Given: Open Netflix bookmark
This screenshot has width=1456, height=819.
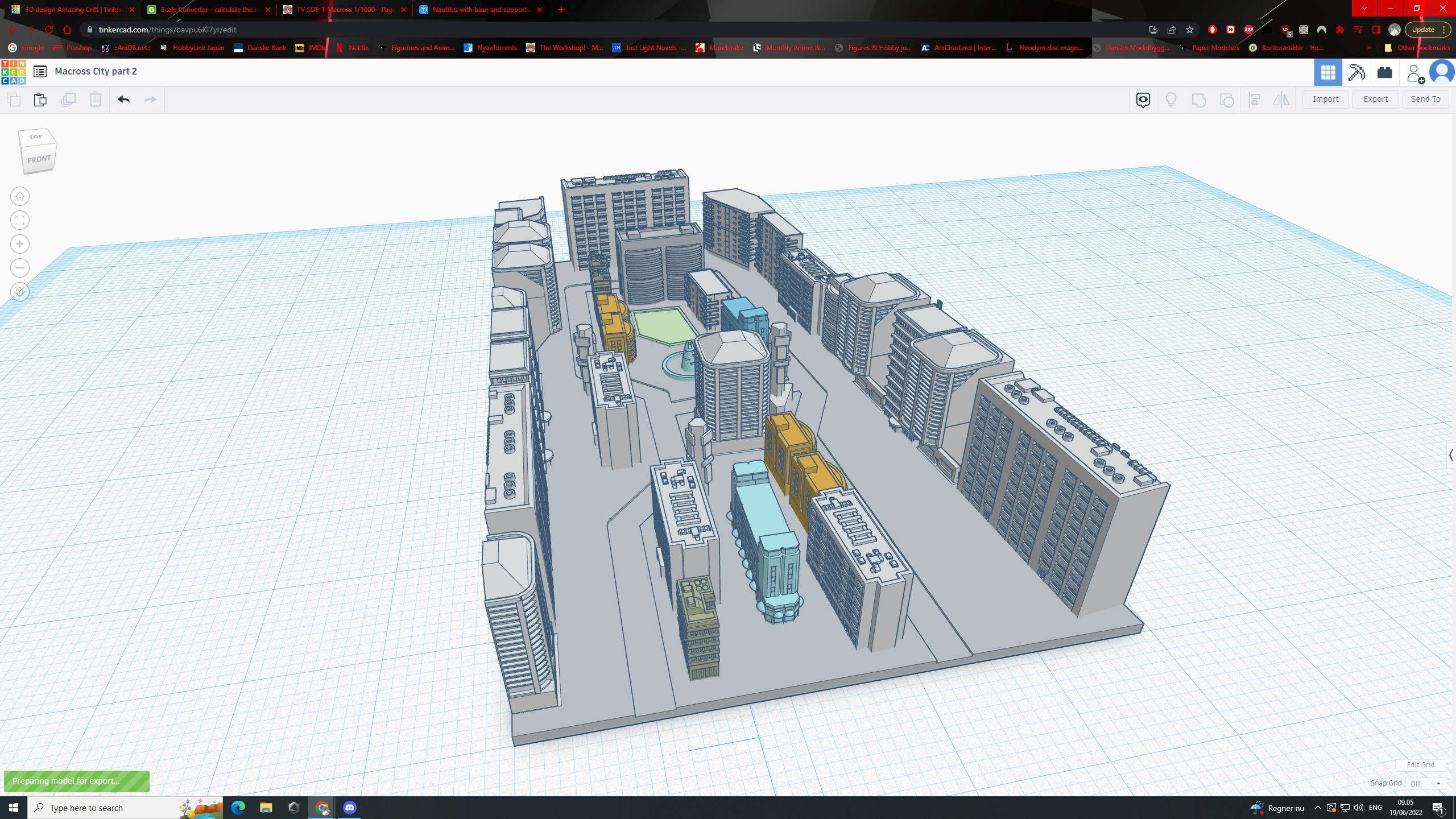Looking at the screenshot, I should [352, 48].
